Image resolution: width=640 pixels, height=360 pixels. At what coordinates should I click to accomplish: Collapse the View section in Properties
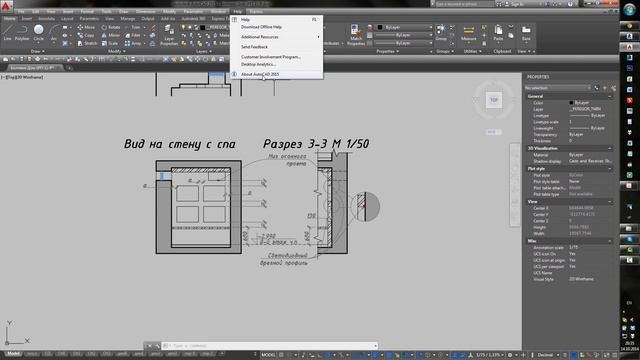610,202
